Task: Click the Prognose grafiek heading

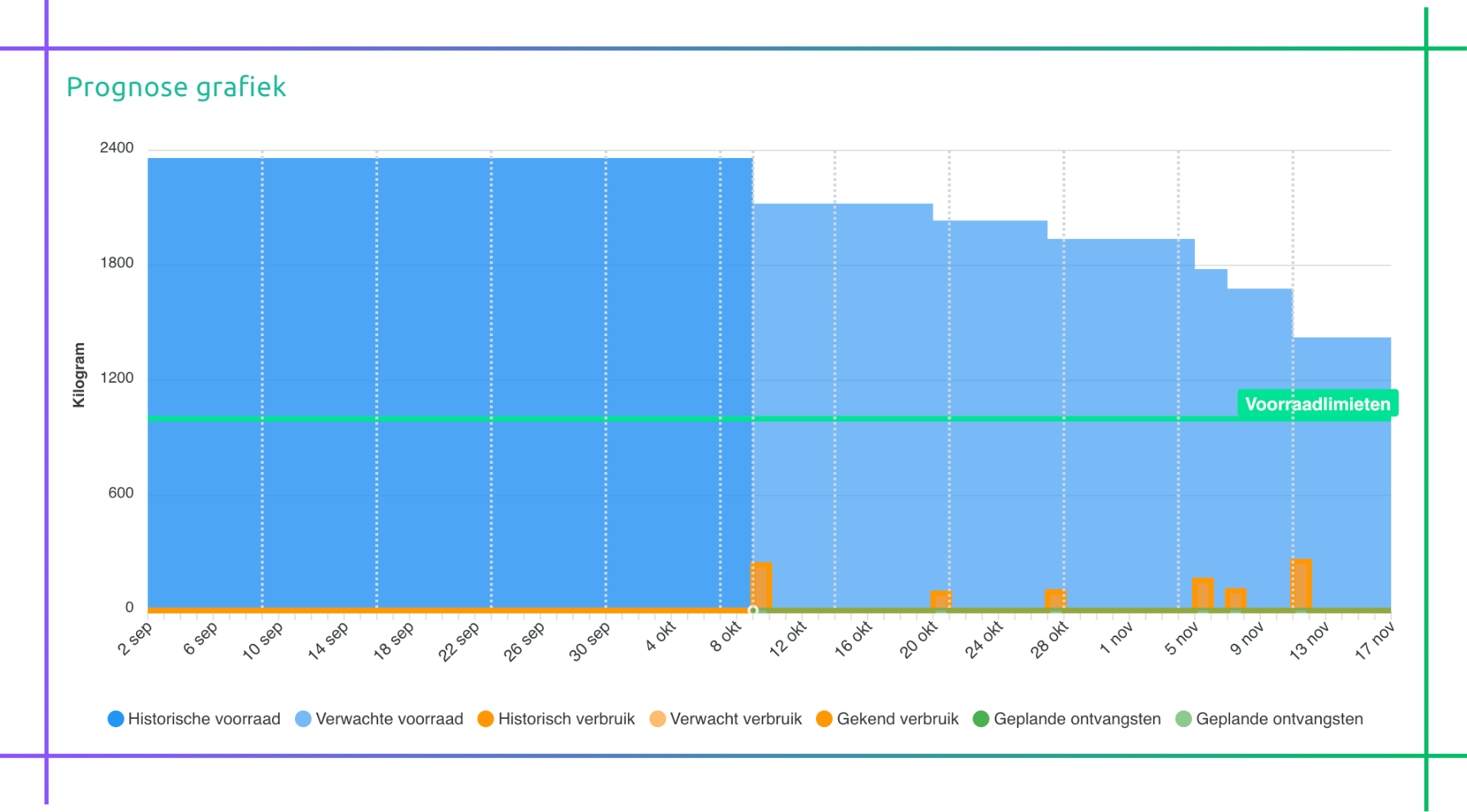Action: tap(176, 87)
